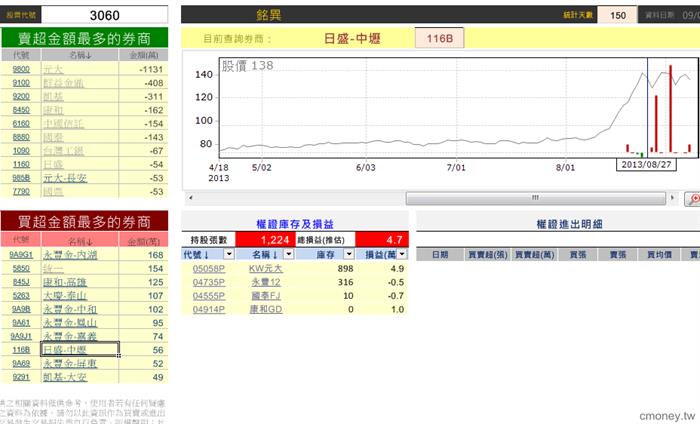This screenshot has height=424, width=700.
Task: Click holdings count cell showing 1,224
Action: [x=266, y=240]
